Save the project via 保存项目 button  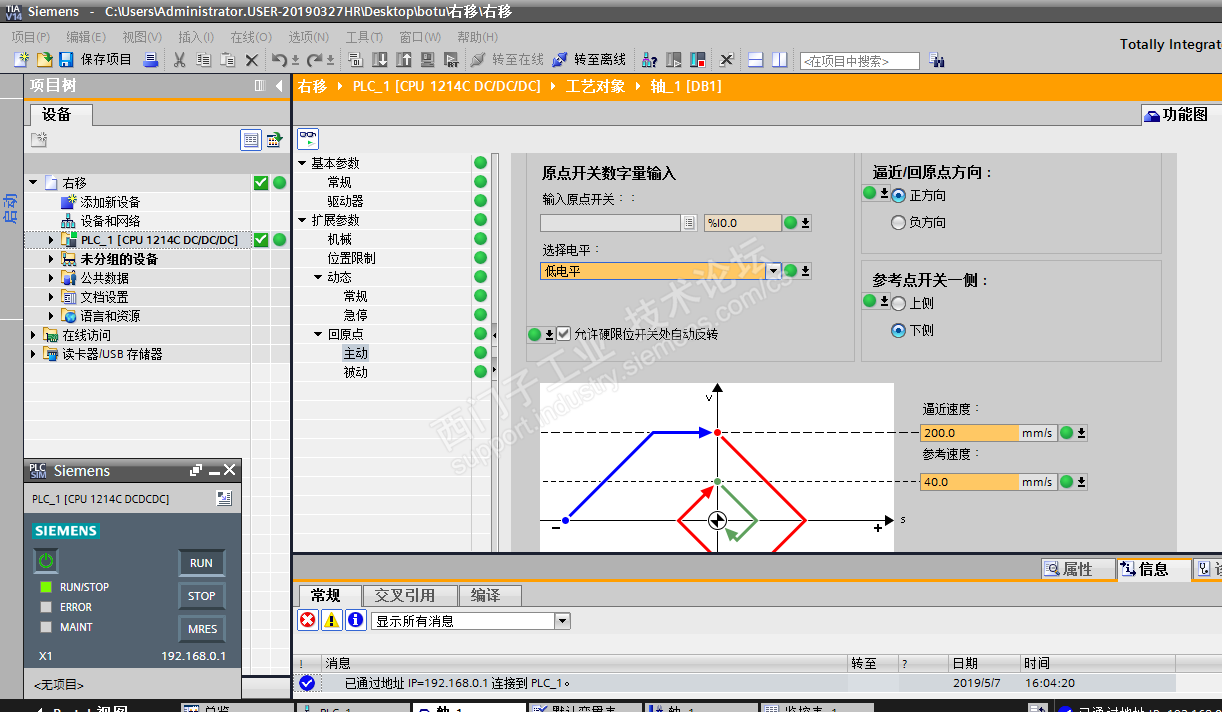coord(95,60)
